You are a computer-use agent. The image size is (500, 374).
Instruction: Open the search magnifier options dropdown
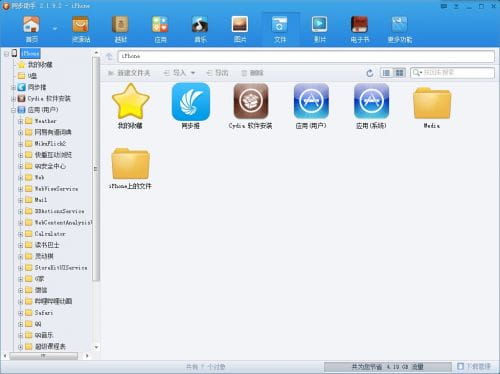click(417, 73)
